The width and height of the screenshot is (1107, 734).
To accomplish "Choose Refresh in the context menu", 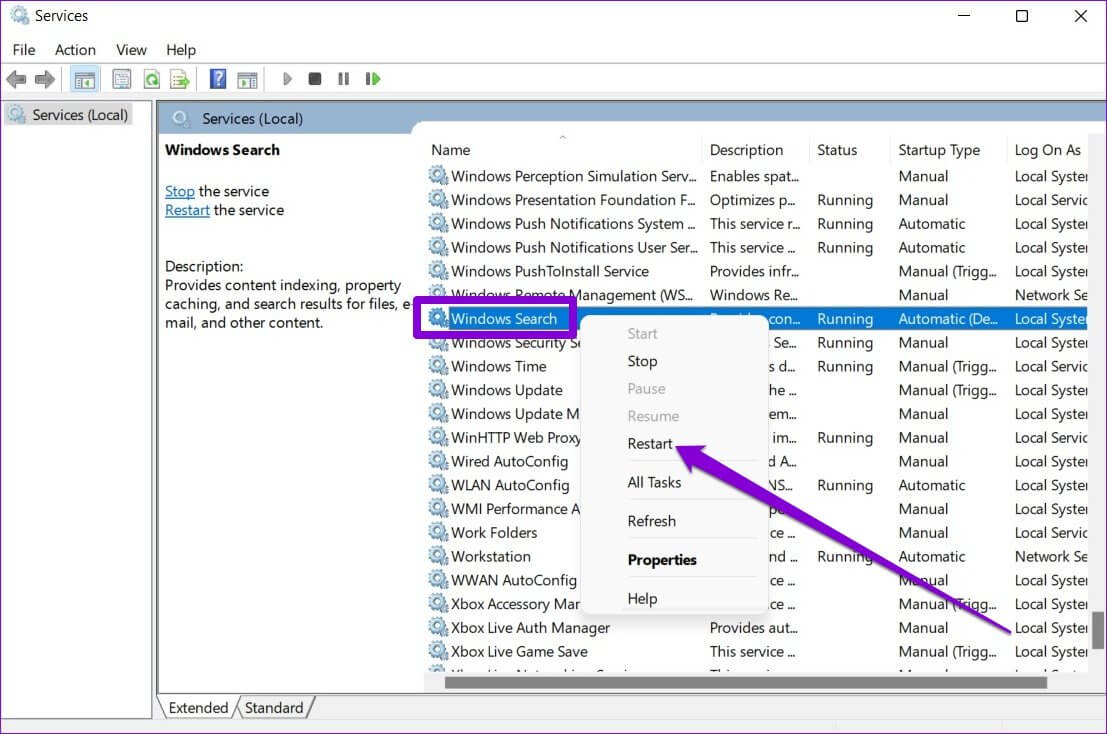I will coord(652,521).
